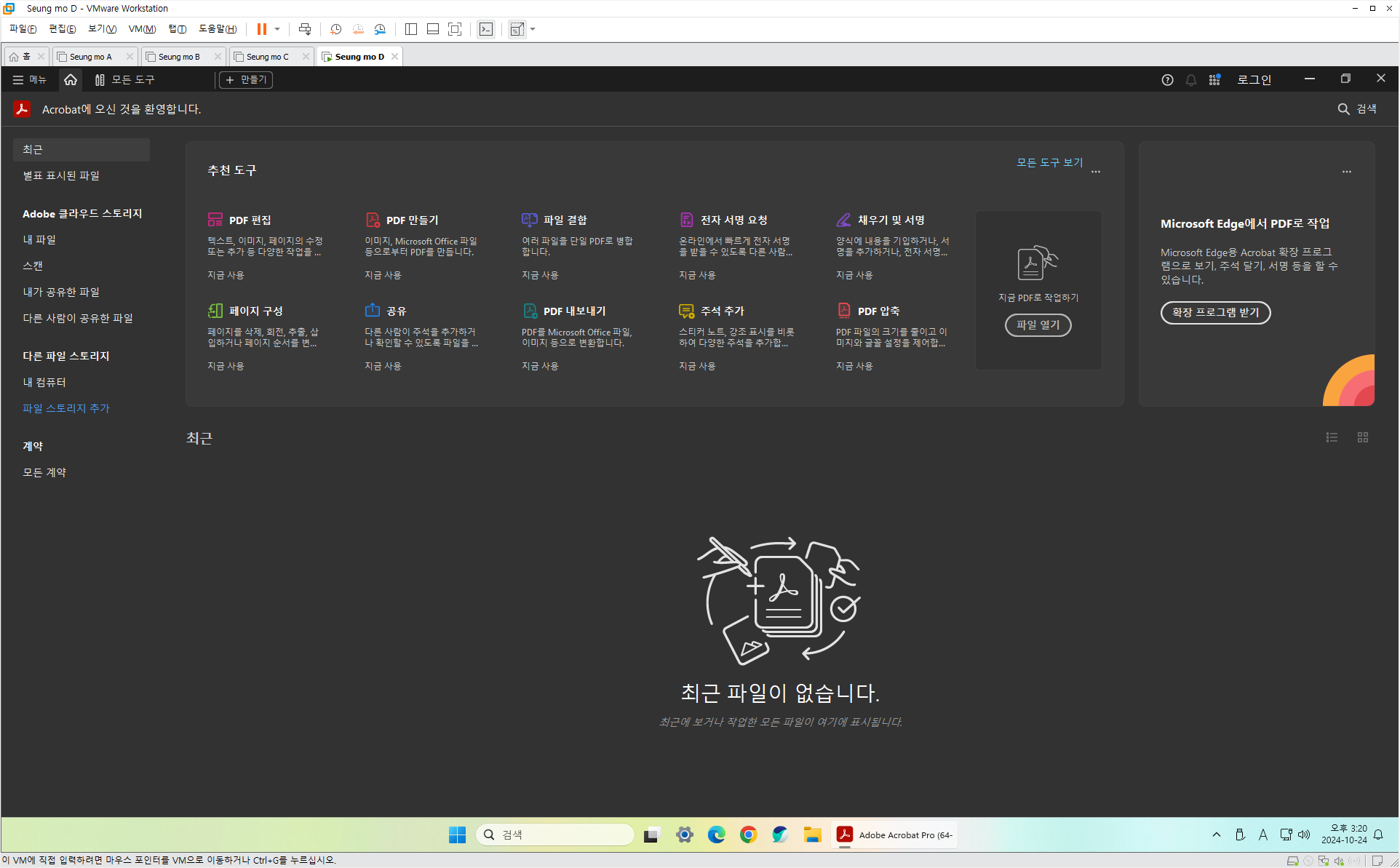
Task: Click the 파일 열기 button
Action: [x=1038, y=325]
